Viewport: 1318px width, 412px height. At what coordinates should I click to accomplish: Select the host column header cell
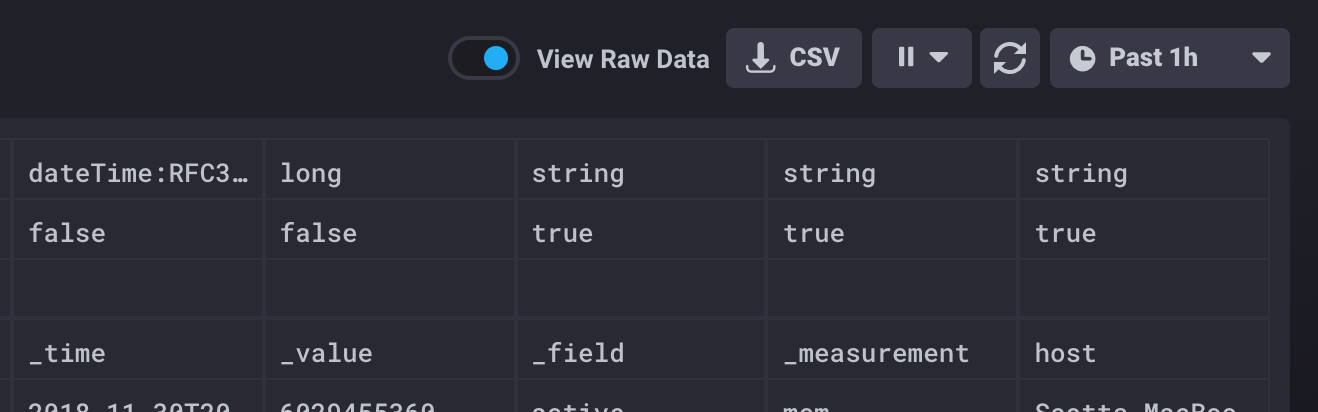(x=1144, y=353)
